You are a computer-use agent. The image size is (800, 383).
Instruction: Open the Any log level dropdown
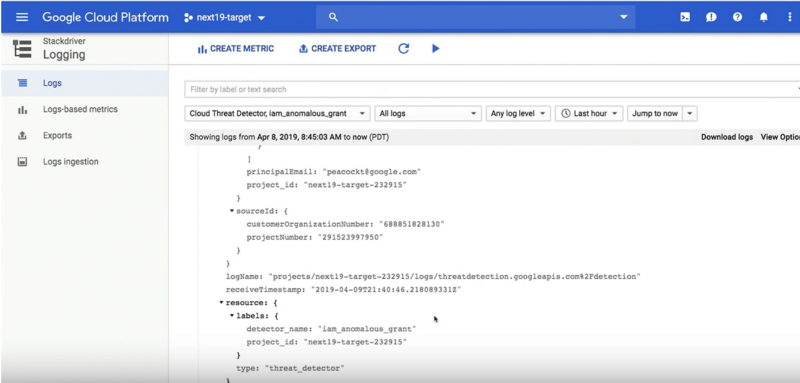tap(518, 114)
